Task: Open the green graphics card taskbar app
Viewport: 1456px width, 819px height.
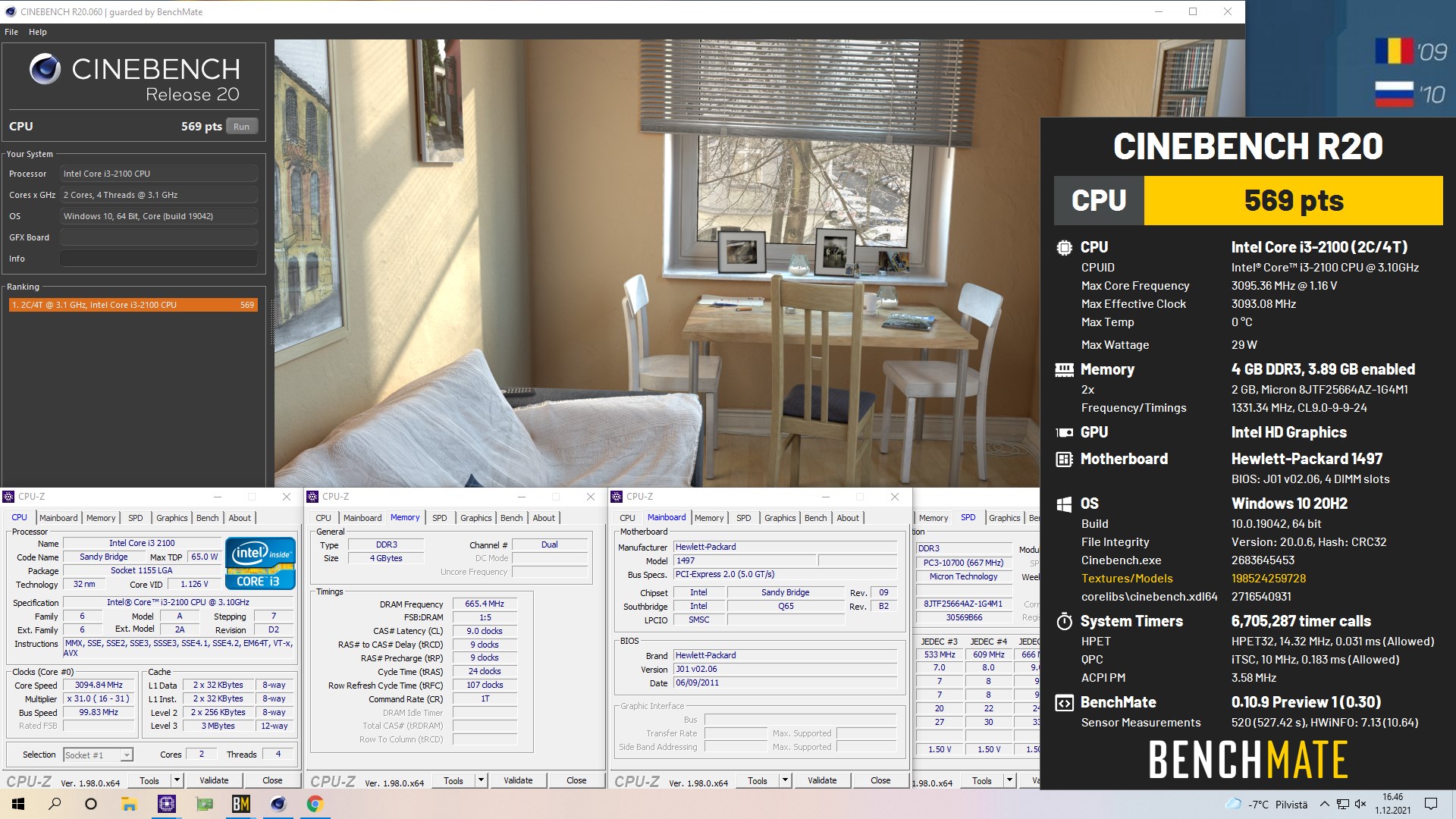Action: (x=204, y=804)
